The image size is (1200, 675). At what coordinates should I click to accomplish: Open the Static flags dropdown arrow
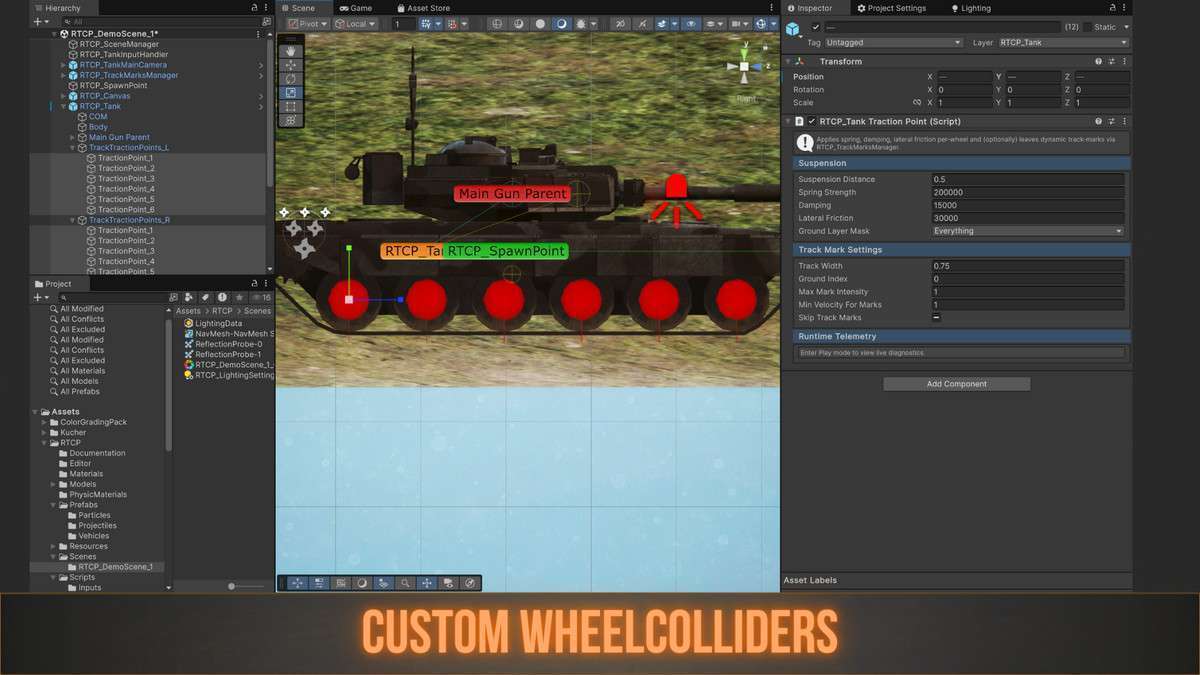(1126, 27)
